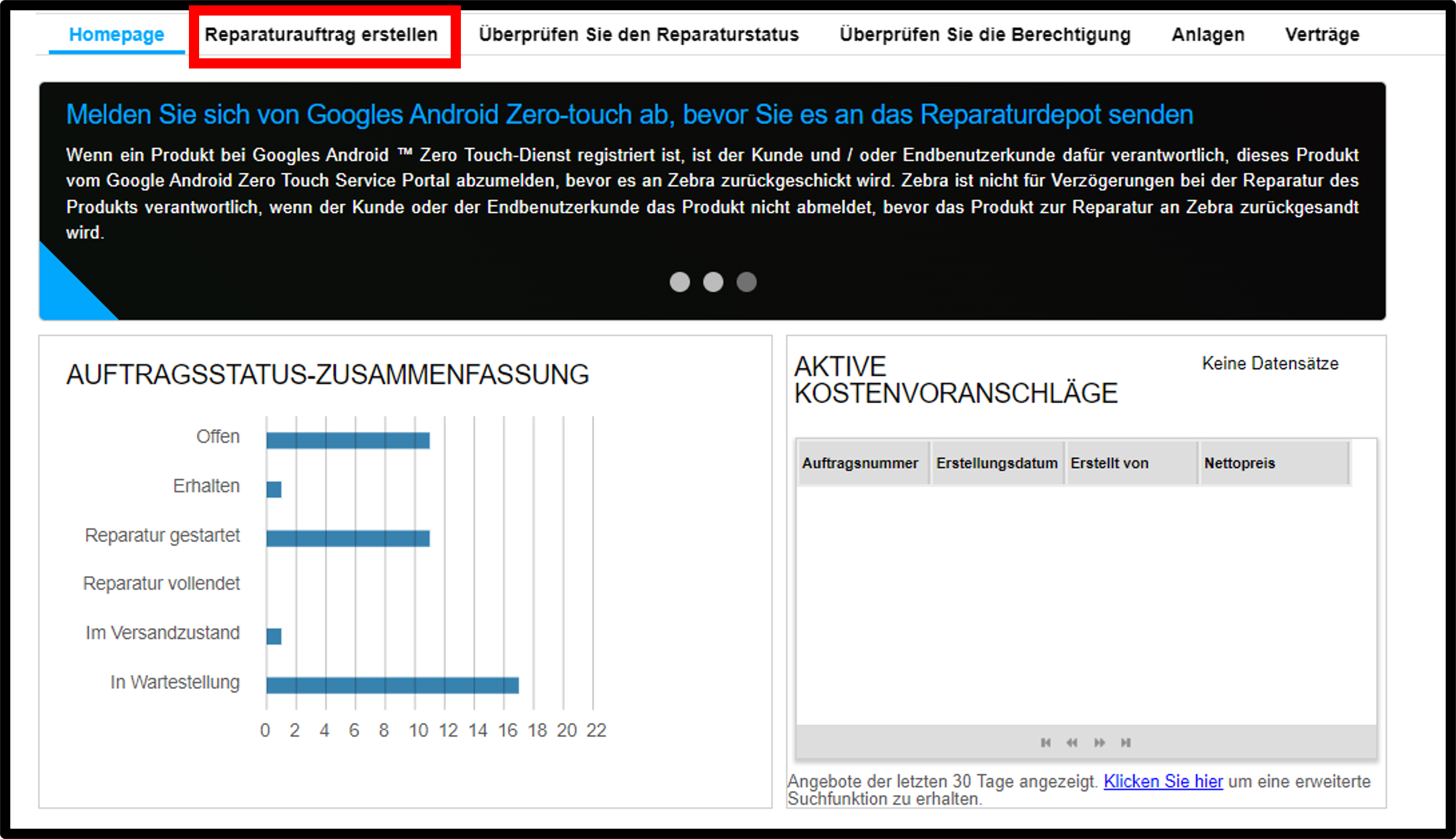1456x839 pixels.
Task: Open Überprüfen Sie den Reparaturstatus tab
Action: pyautogui.click(x=639, y=34)
